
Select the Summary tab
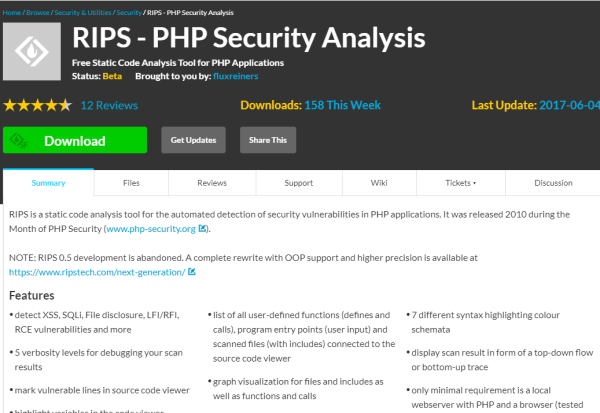[48, 183]
